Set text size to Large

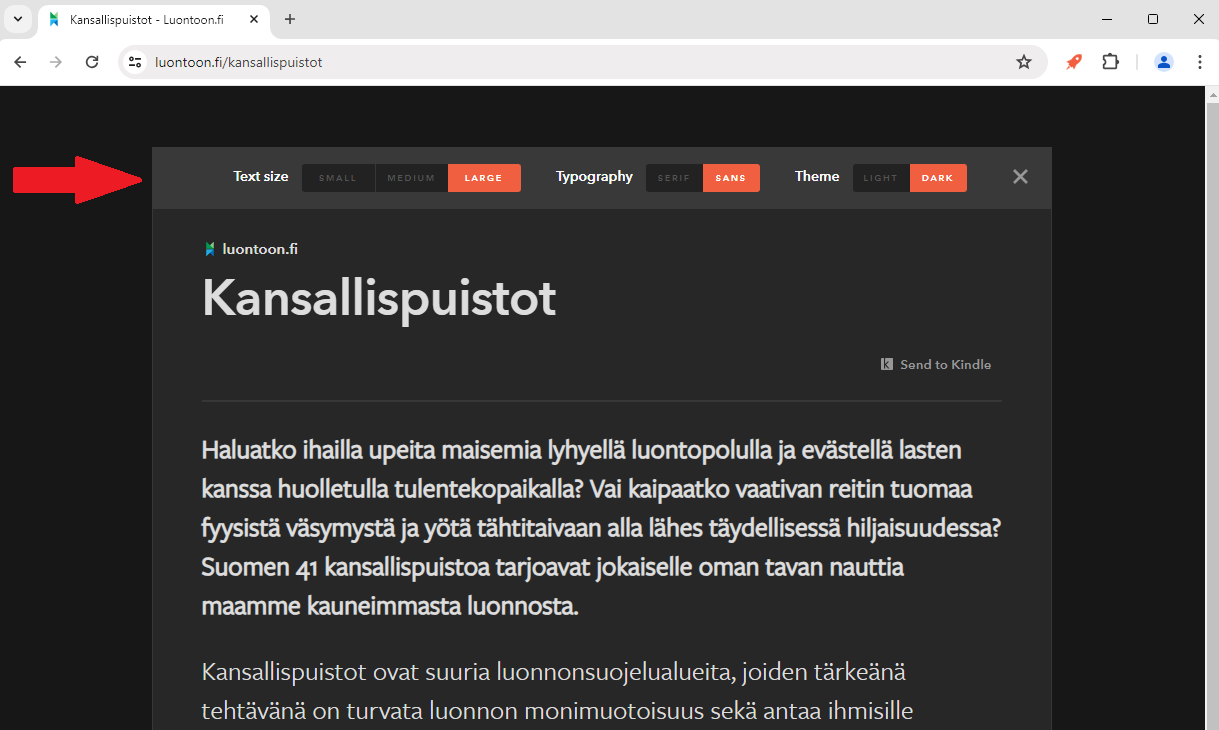tap(484, 178)
